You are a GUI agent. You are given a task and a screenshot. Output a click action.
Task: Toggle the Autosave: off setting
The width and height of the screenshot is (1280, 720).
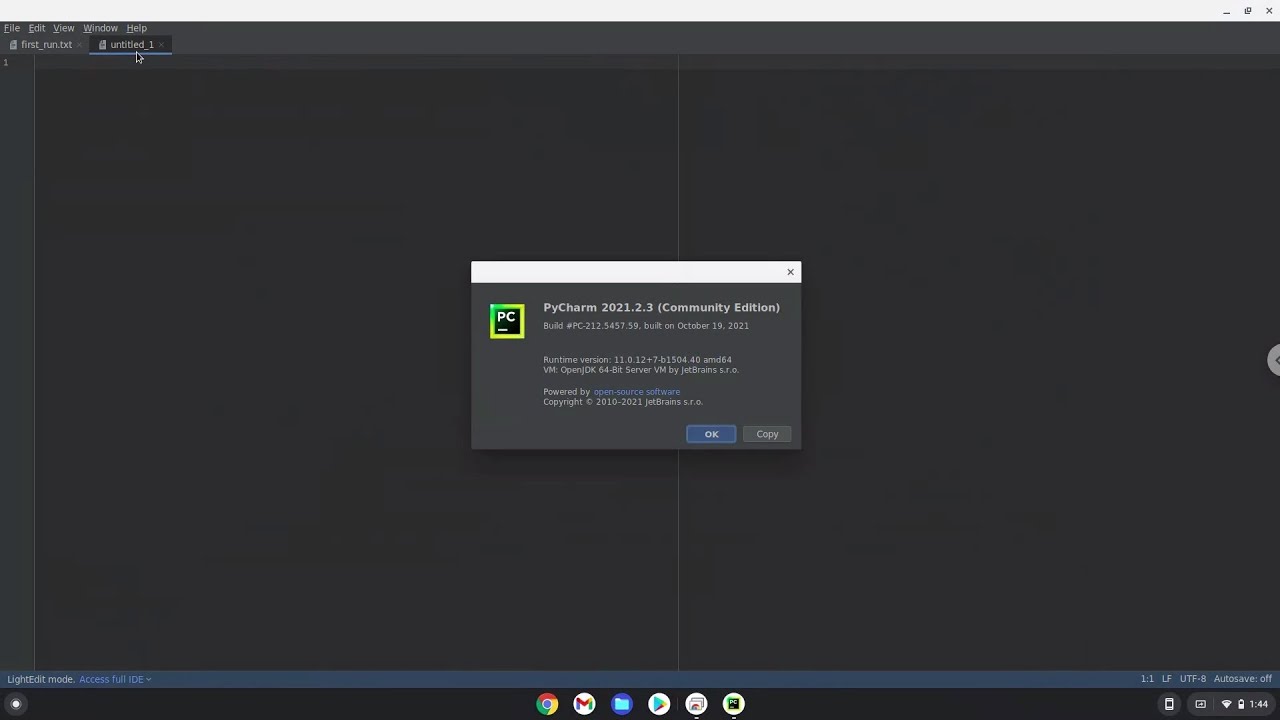click(x=1242, y=679)
